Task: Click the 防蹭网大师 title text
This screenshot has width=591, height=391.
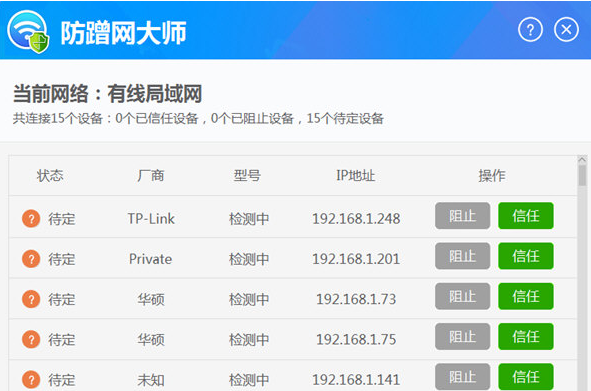Action: (x=124, y=33)
